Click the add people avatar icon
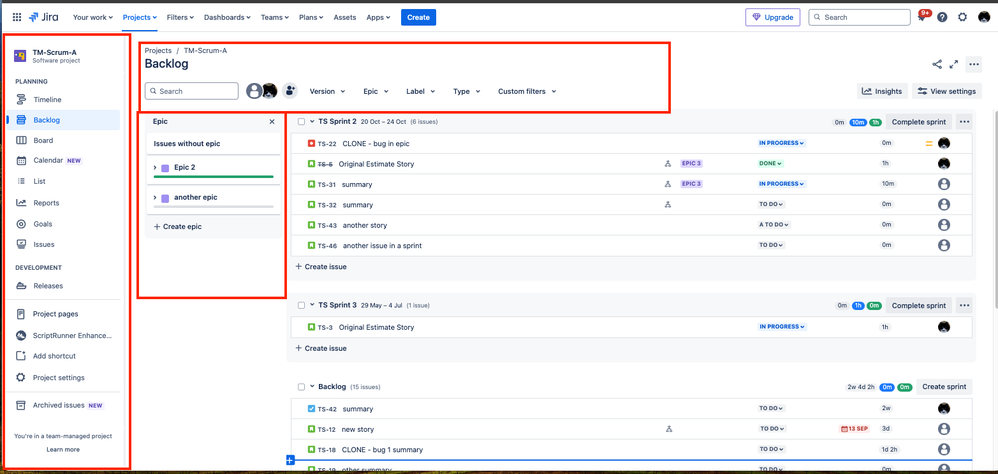The image size is (998, 474). (290, 91)
